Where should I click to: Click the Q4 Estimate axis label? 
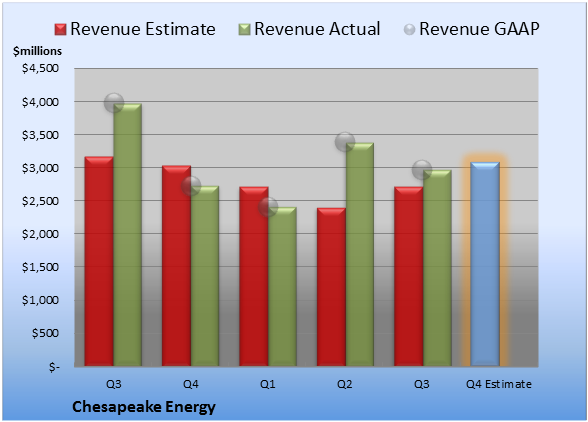(499, 384)
